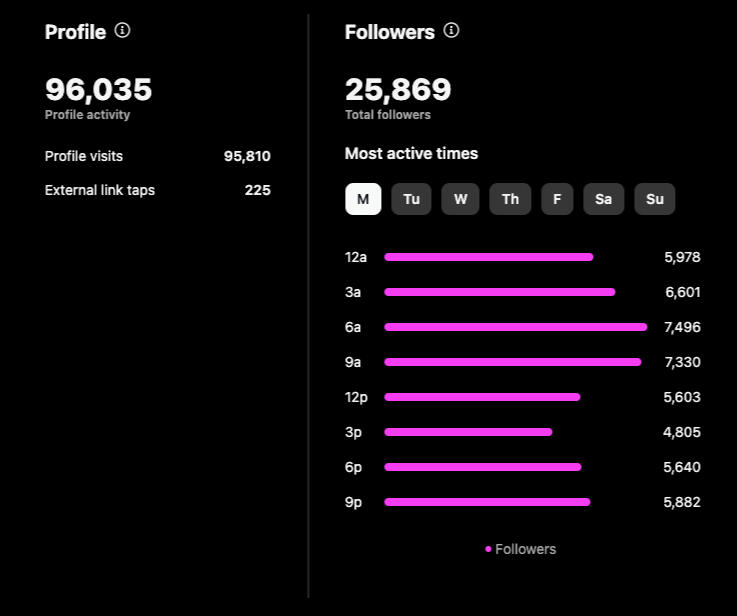Image resolution: width=737 pixels, height=616 pixels.
Task: Click the 6p activity bar
Action: coord(483,467)
